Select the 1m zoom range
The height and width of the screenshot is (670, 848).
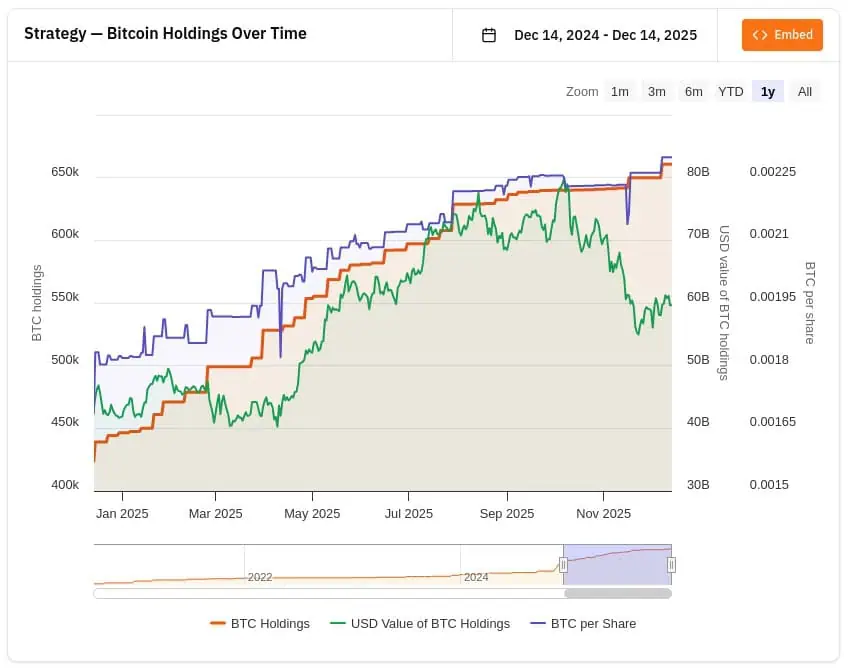coord(620,92)
